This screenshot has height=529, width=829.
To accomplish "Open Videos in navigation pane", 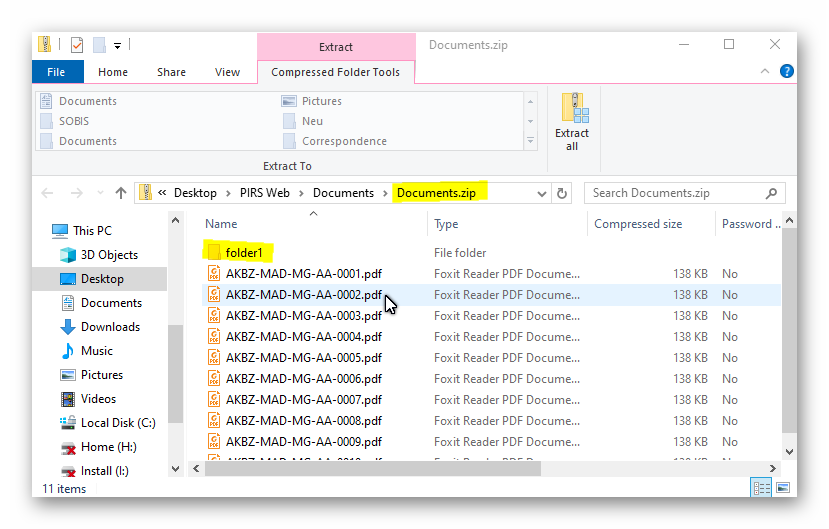I will pos(88,399).
